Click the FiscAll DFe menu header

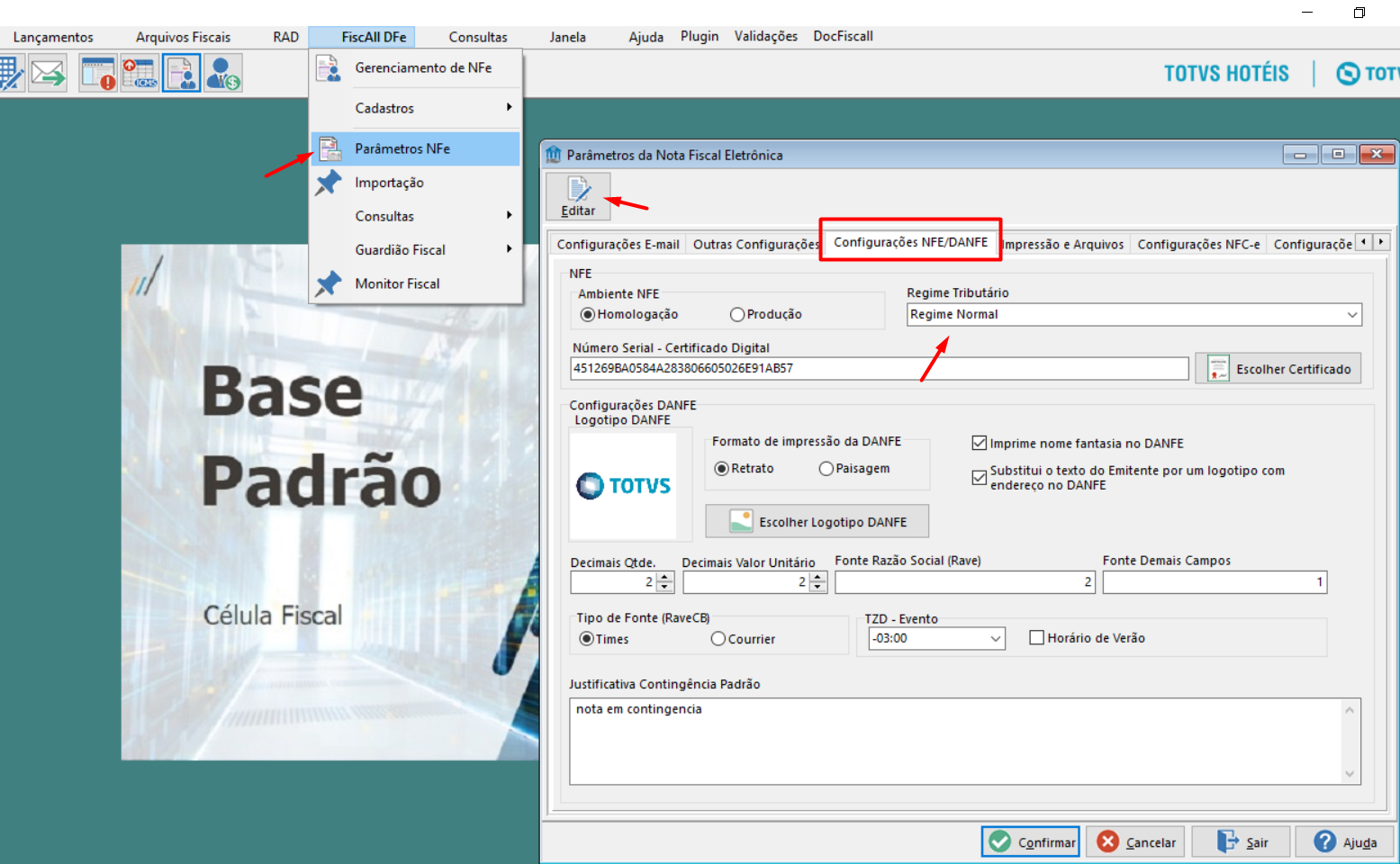click(374, 37)
